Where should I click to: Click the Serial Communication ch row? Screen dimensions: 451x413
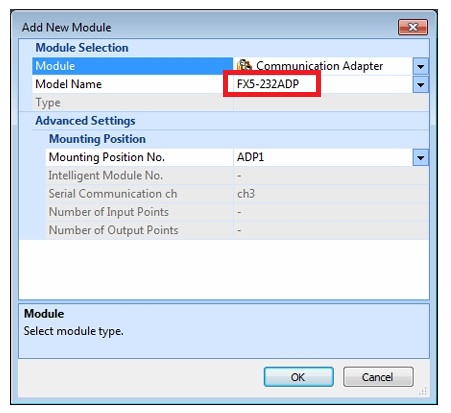tap(237, 194)
